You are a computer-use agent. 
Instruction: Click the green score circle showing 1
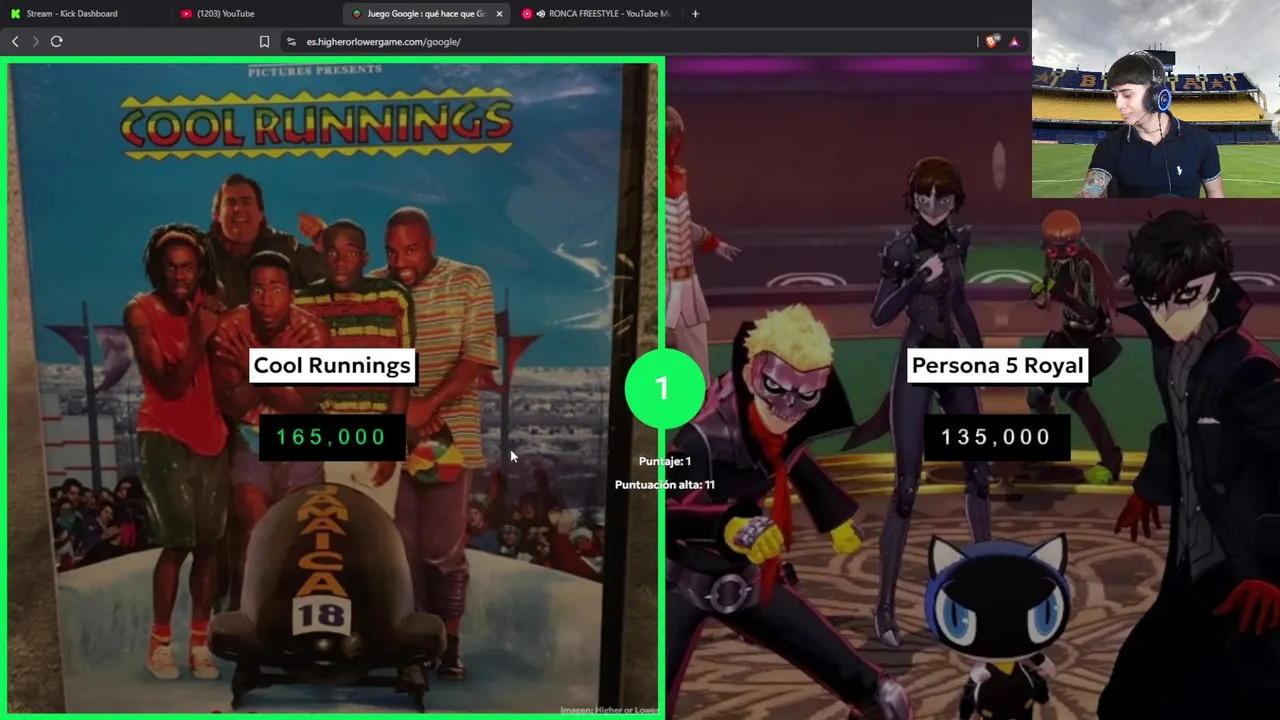663,388
